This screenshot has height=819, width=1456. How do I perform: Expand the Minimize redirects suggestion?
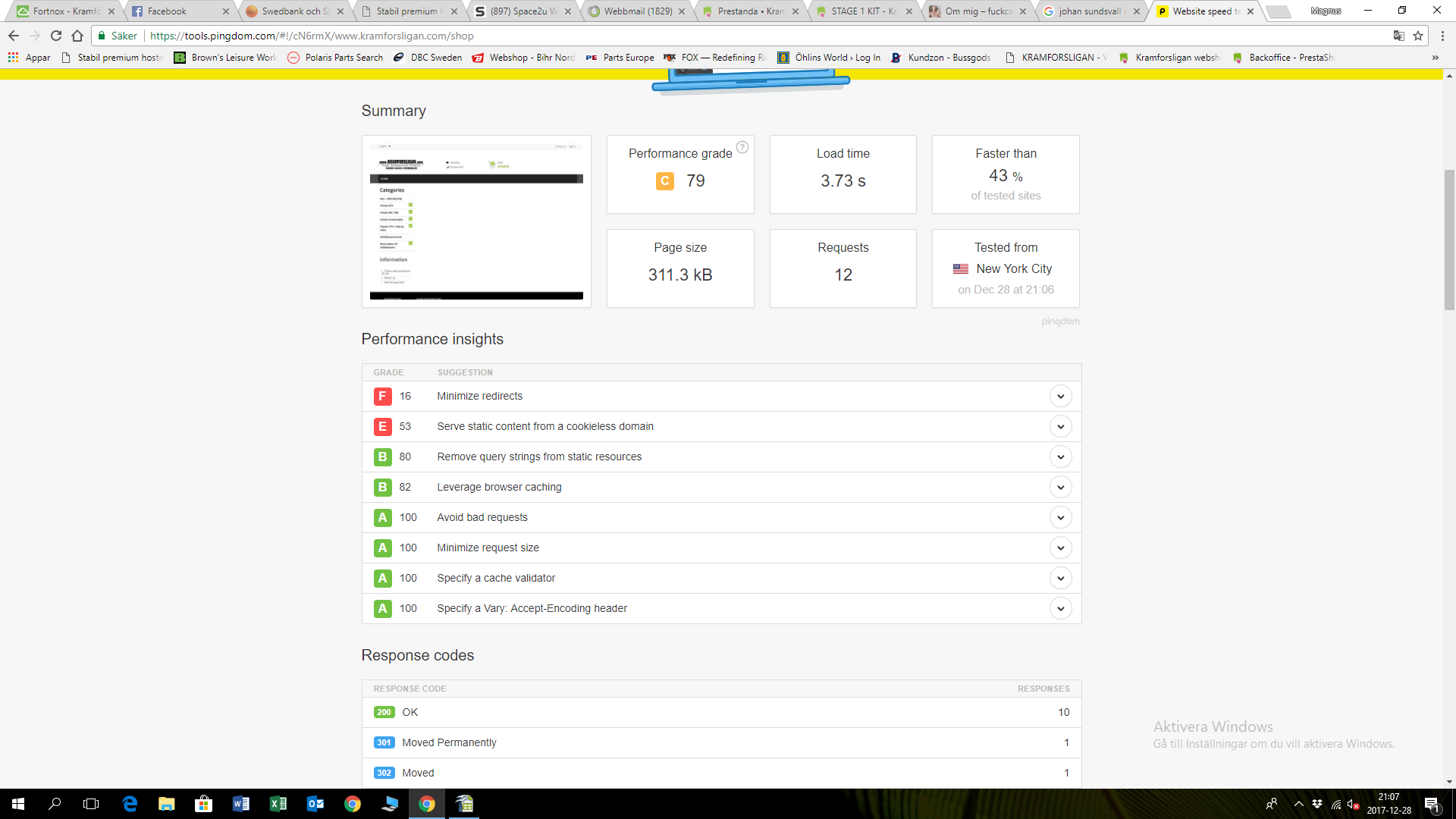click(x=1060, y=396)
